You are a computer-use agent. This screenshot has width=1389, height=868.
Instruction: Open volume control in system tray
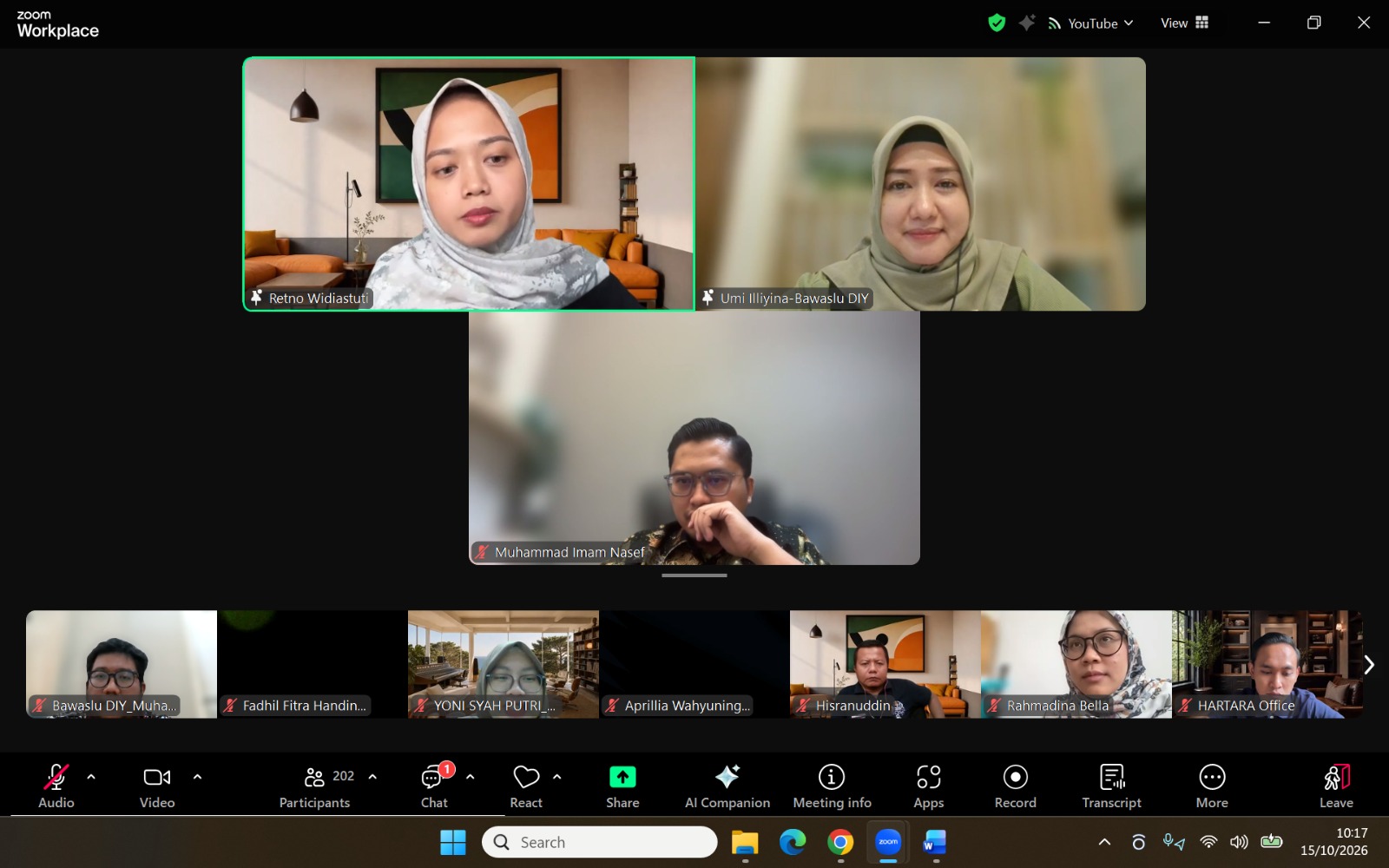point(1239,842)
